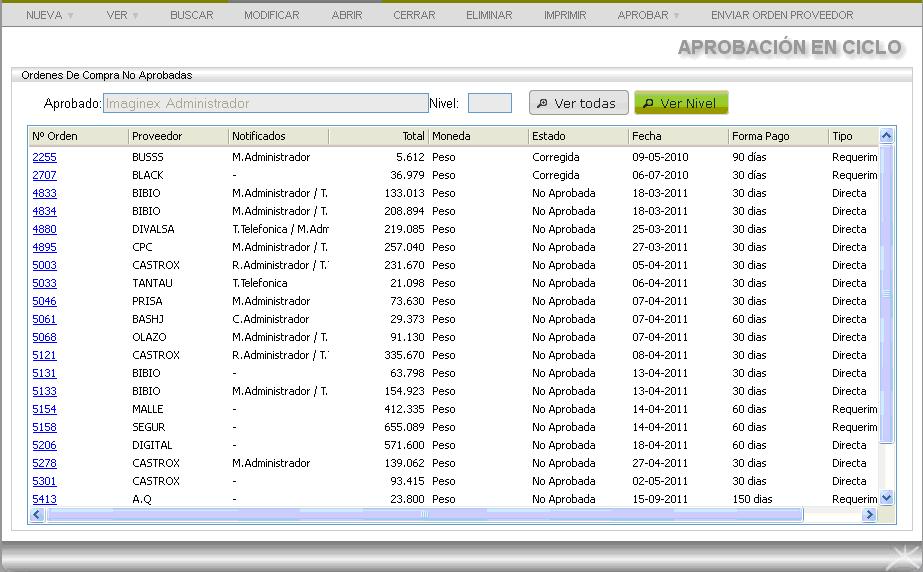This screenshot has width=923, height=572.
Task: Click the Tipo column header
Action: tap(854, 136)
